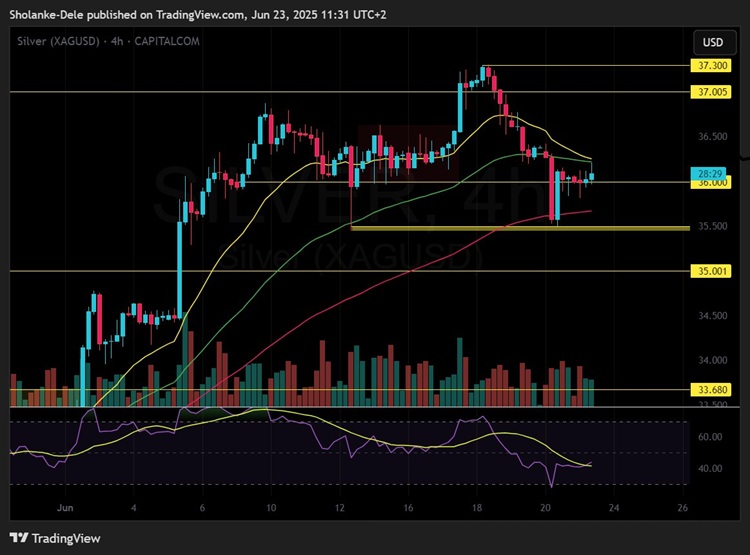Image resolution: width=750 pixels, height=555 pixels.
Task: Select the 37.300 price level label
Action: 711,66
